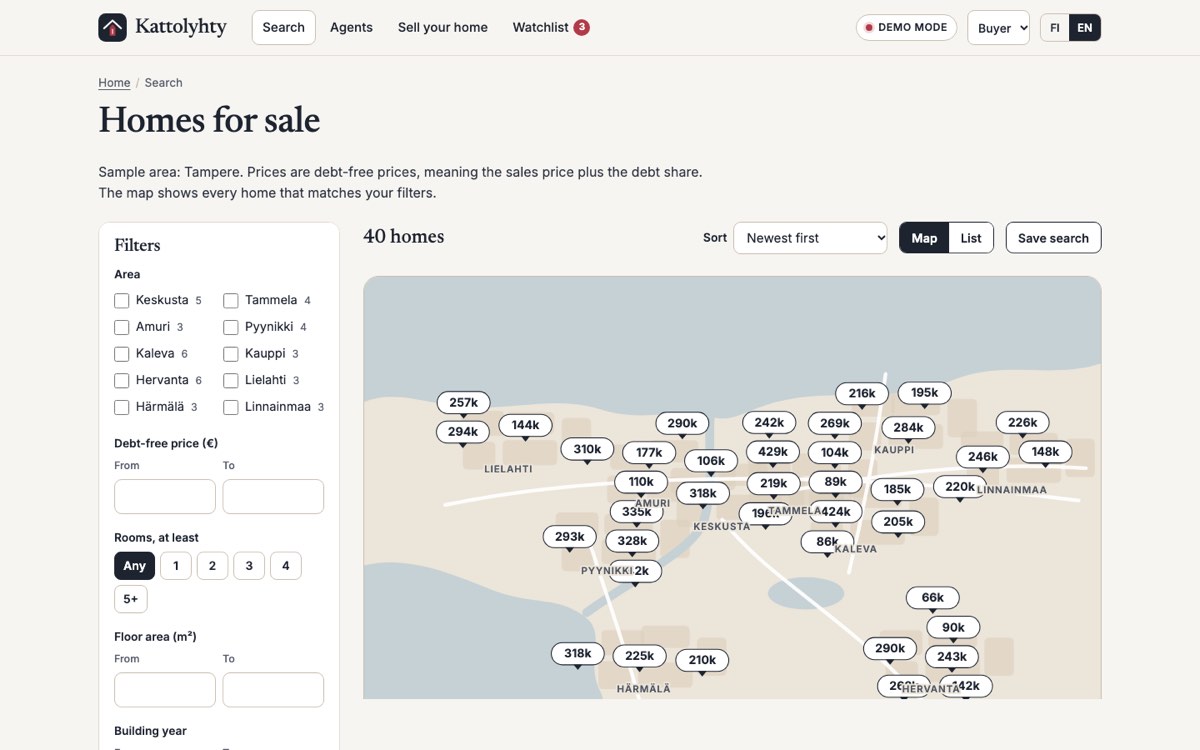Select the 185k map price marker
The width and height of the screenshot is (1200, 750).
click(897, 489)
